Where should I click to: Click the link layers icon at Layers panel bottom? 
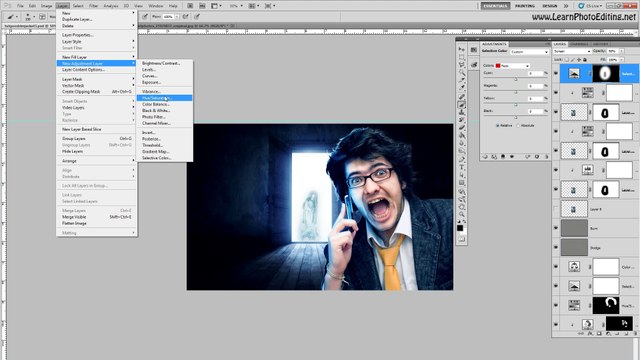(x=580, y=333)
